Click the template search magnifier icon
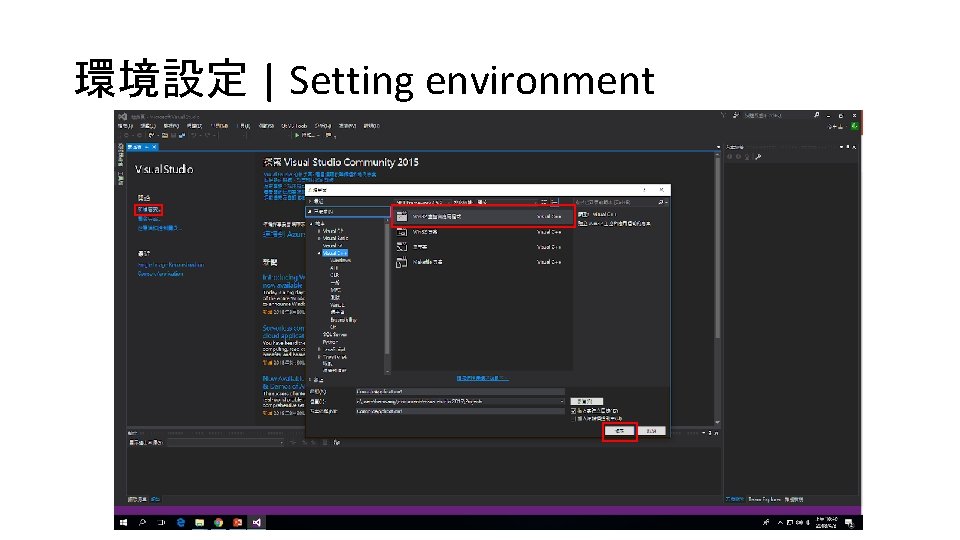The width and height of the screenshot is (960, 540). click(661, 202)
